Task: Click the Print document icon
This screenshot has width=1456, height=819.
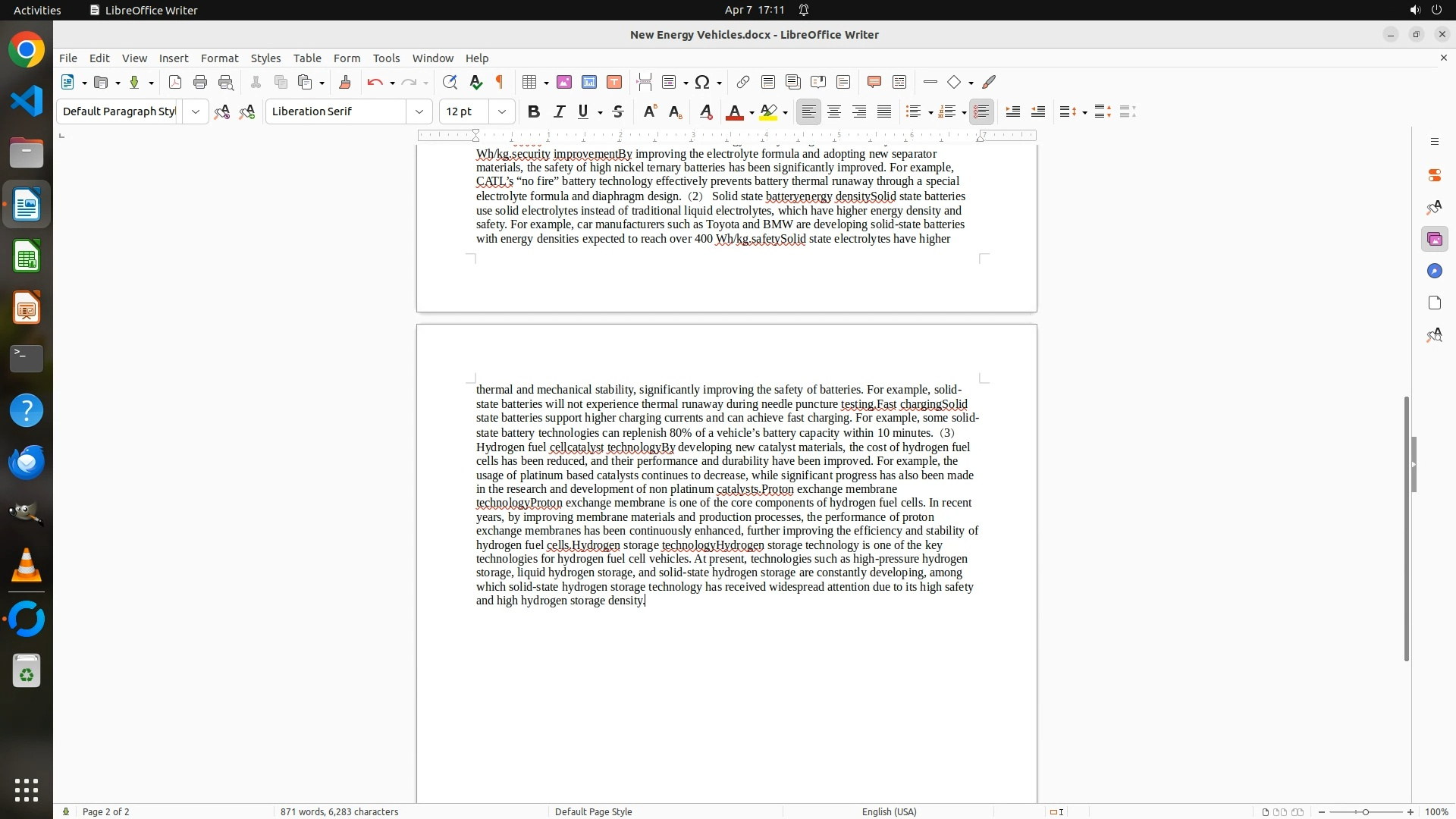Action: click(200, 83)
